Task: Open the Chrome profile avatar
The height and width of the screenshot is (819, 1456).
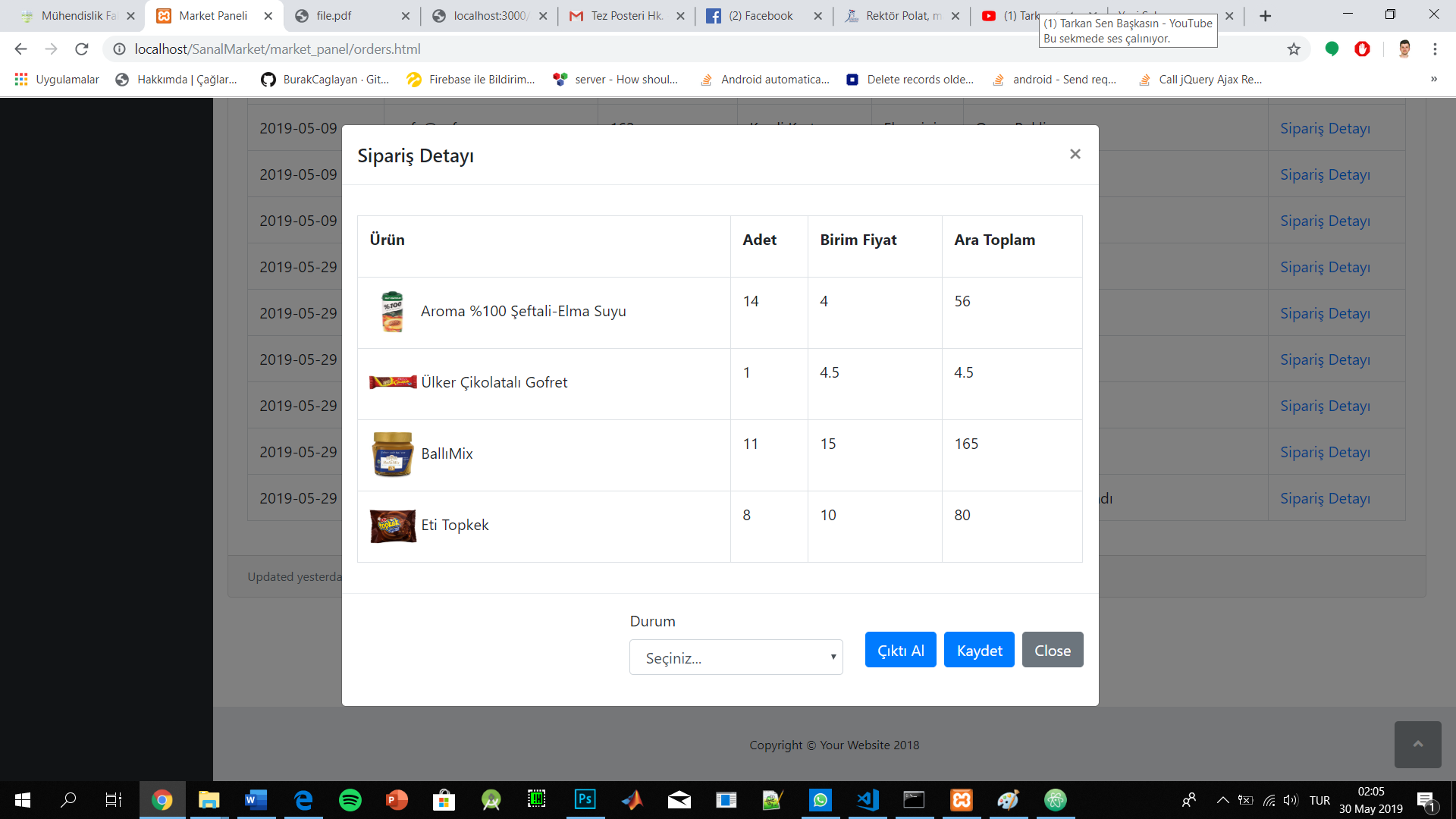Action: [x=1405, y=49]
